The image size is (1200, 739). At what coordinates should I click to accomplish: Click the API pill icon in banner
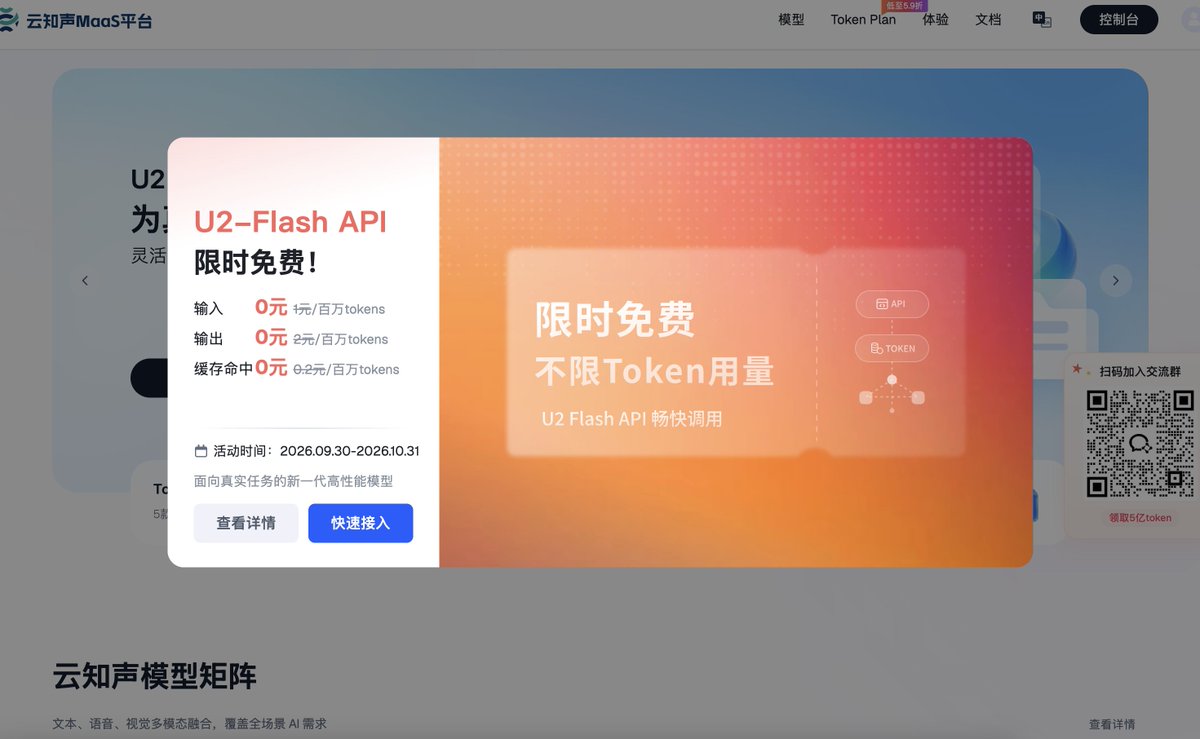(x=891, y=304)
